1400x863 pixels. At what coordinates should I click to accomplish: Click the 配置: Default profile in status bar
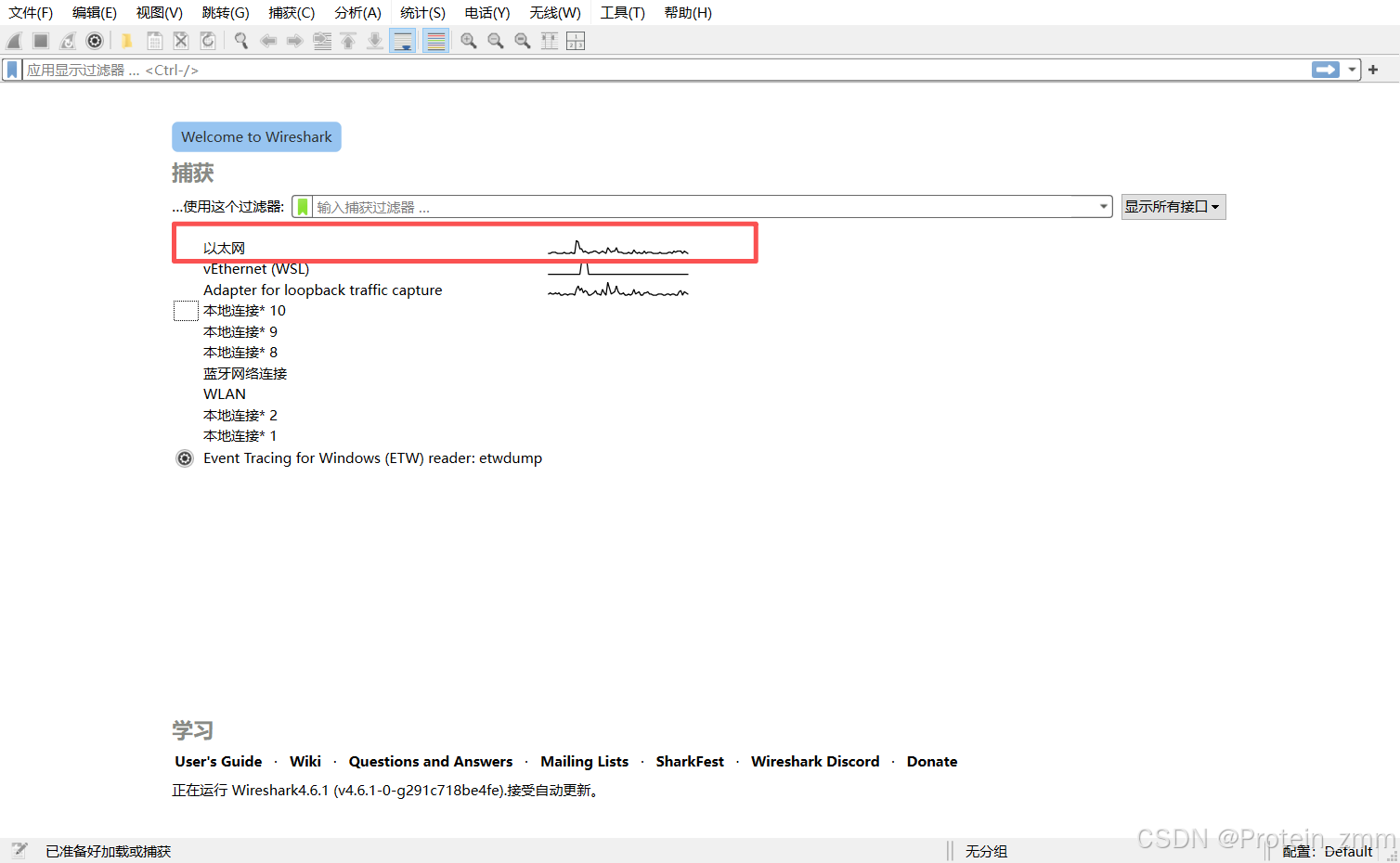point(1327,852)
